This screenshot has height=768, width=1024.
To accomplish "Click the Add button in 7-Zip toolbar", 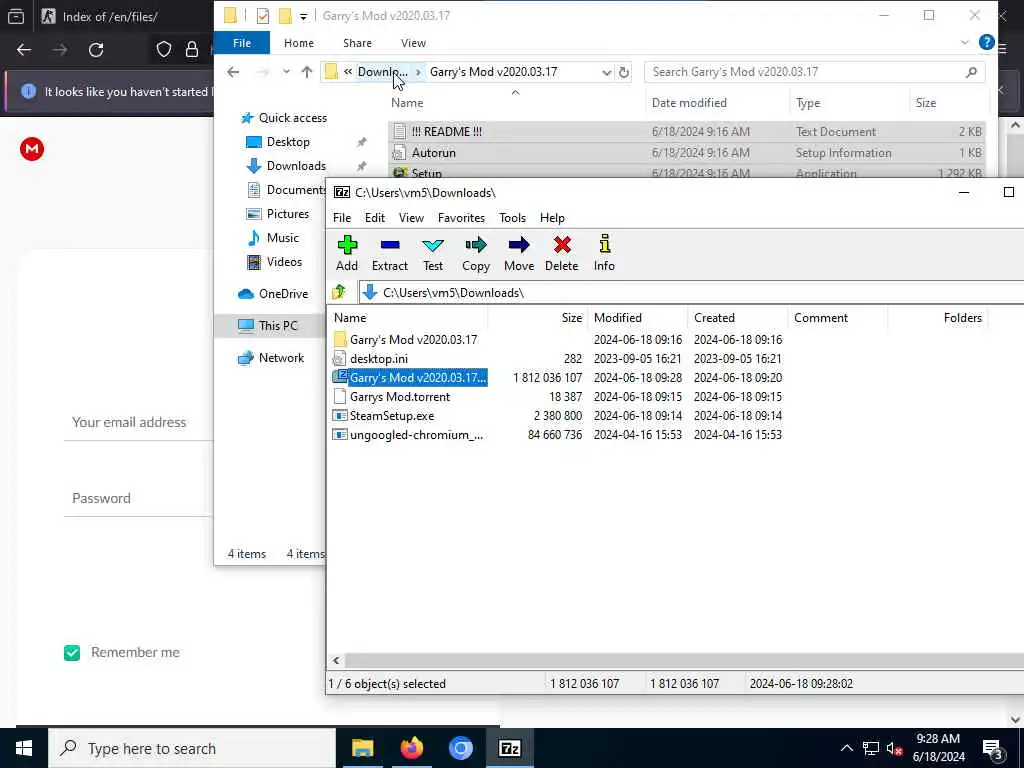I will (x=347, y=253).
